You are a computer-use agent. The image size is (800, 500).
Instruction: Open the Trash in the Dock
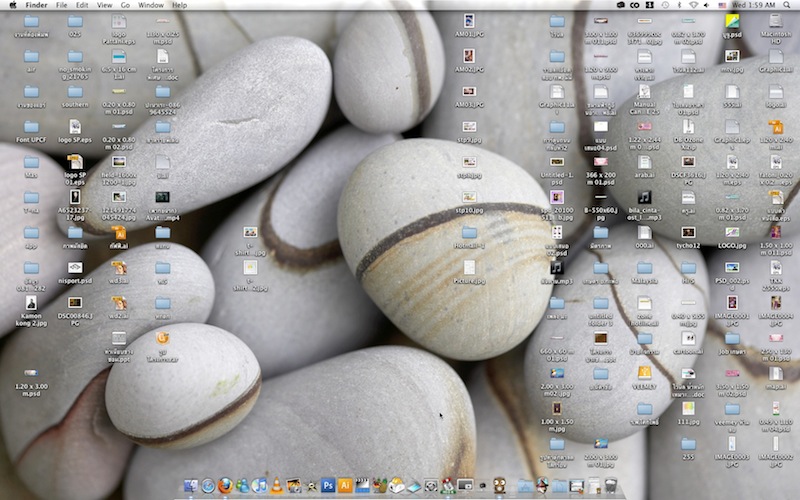(x=609, y=486)
